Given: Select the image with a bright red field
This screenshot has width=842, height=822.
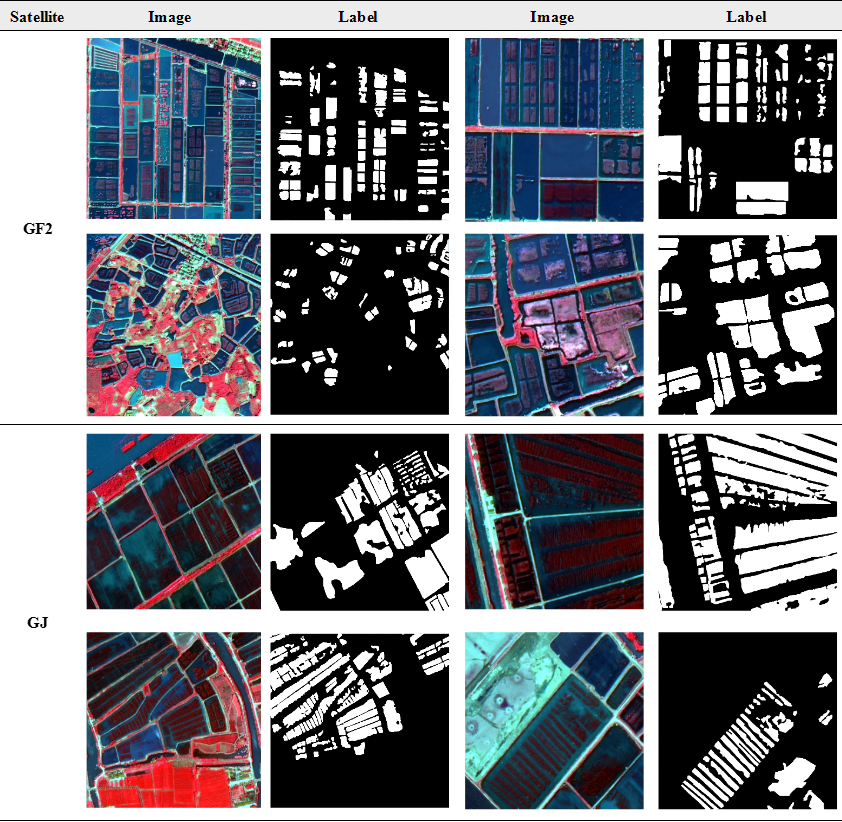Looking at the screenshot, I should [x=173, y=720].
